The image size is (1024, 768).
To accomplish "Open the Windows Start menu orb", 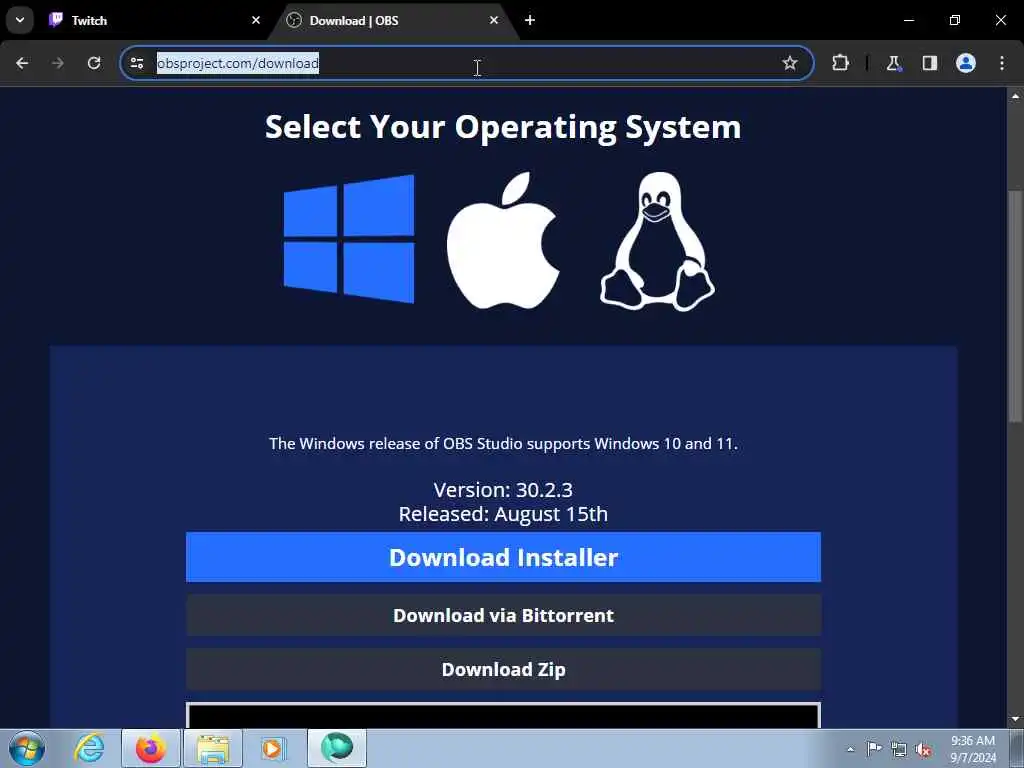I will (27, 748).
